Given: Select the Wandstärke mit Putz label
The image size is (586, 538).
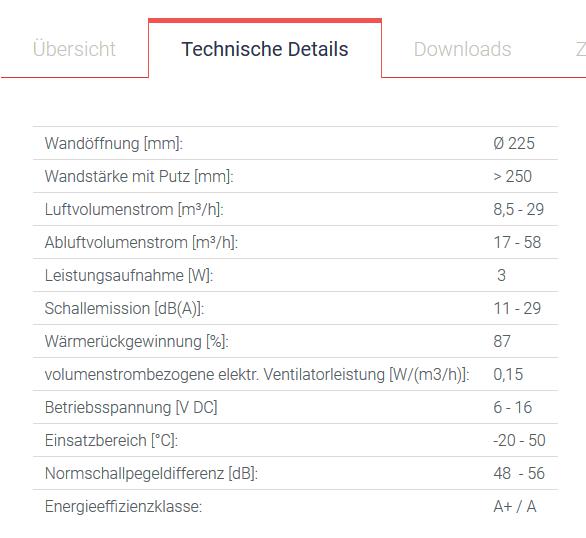Looking at the screenshot, I should 139,176.
